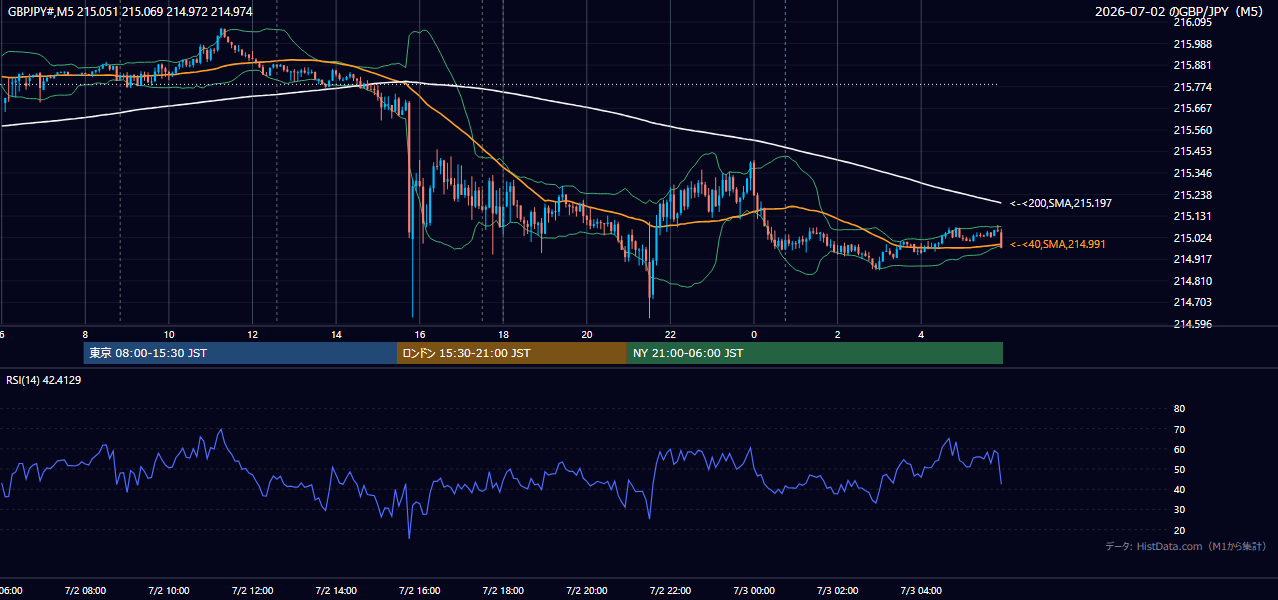
Task: Select the 200 SMA 215.197 label
Action: [1060, 203]
